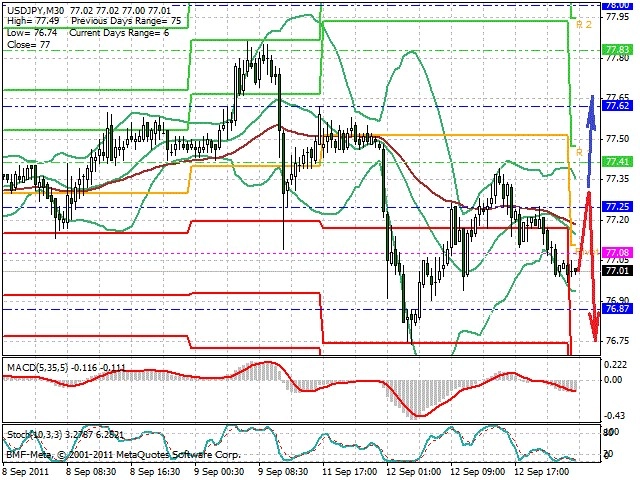Click the 9 Sep 08:30 time axis label
The width and height of the screenshot is (640, 480).
[284, 471]
